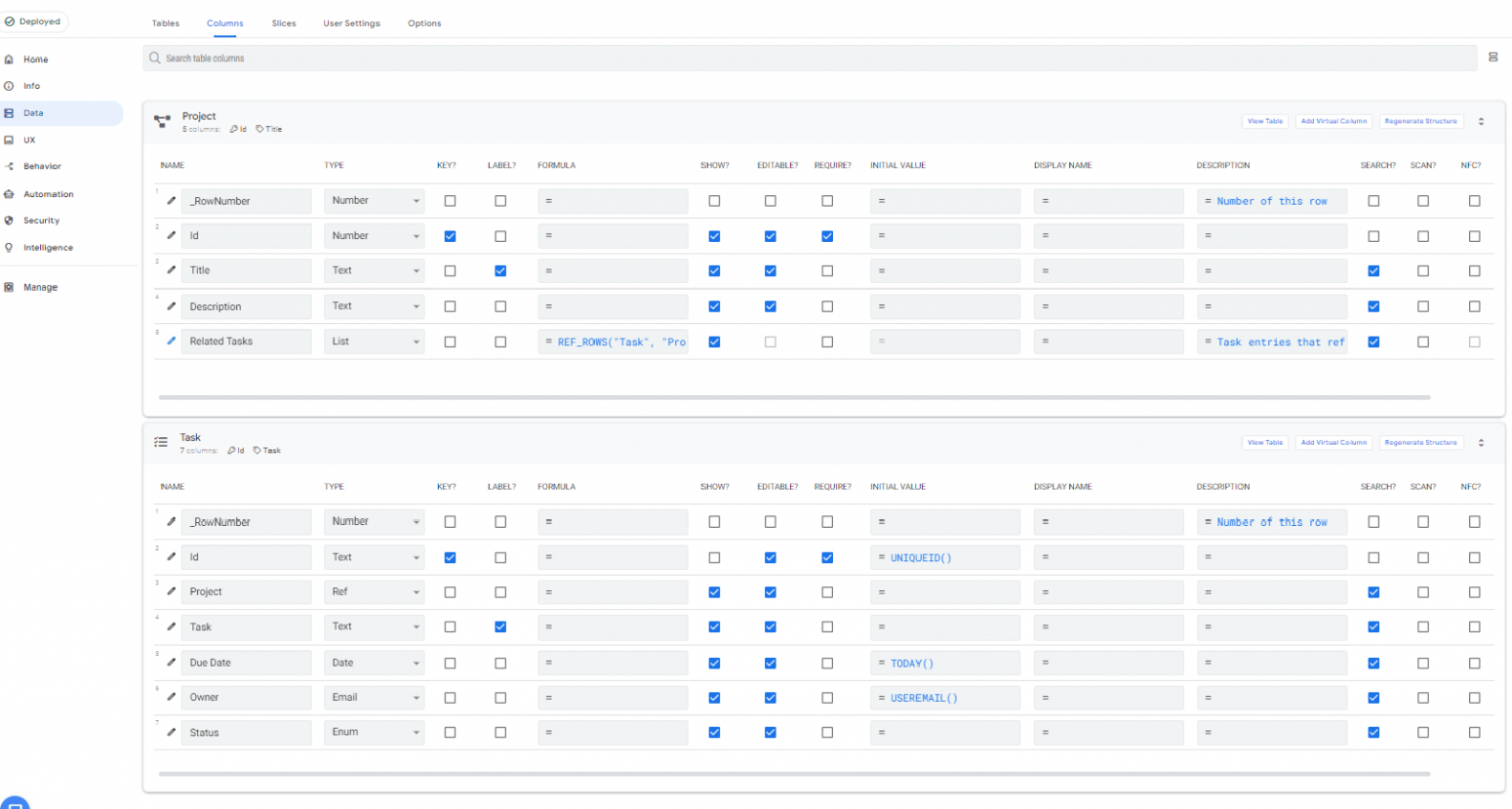Click View Table button for Task
Screen dimensions: 1512x809
tap(1265, 442)
